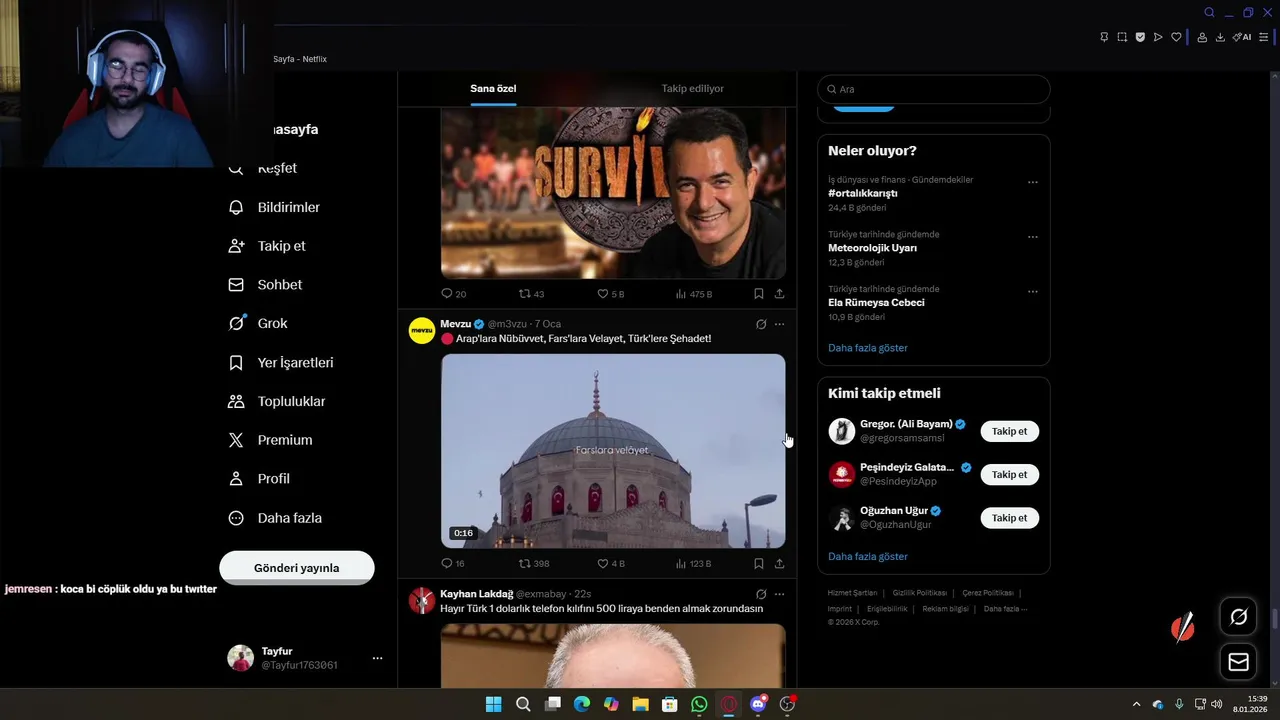
Task: Open Grok from the sidebar
Action: (x=258, y=323)
